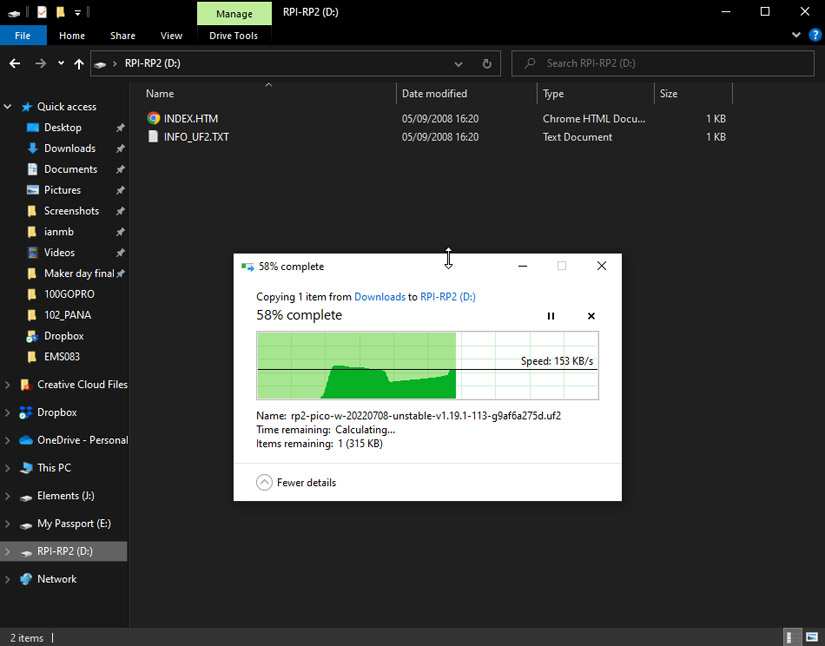
Task: Click the RPI-RP2 (D:) destination link
Action: [x=447, y=297]
